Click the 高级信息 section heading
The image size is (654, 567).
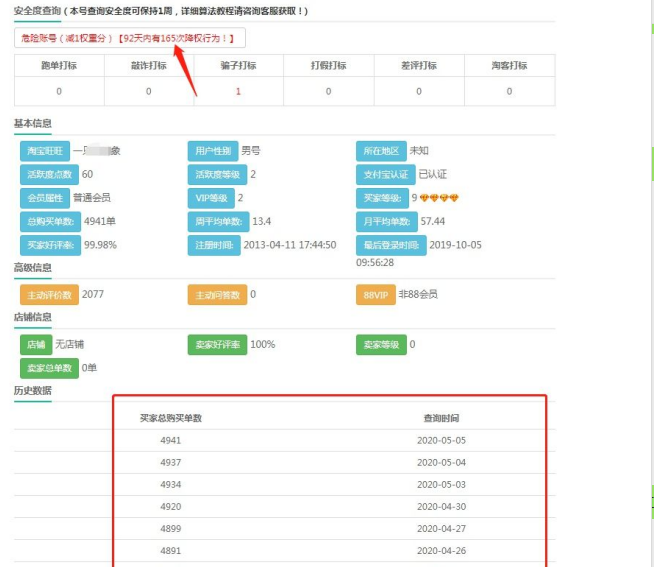(x=33, y=267)
